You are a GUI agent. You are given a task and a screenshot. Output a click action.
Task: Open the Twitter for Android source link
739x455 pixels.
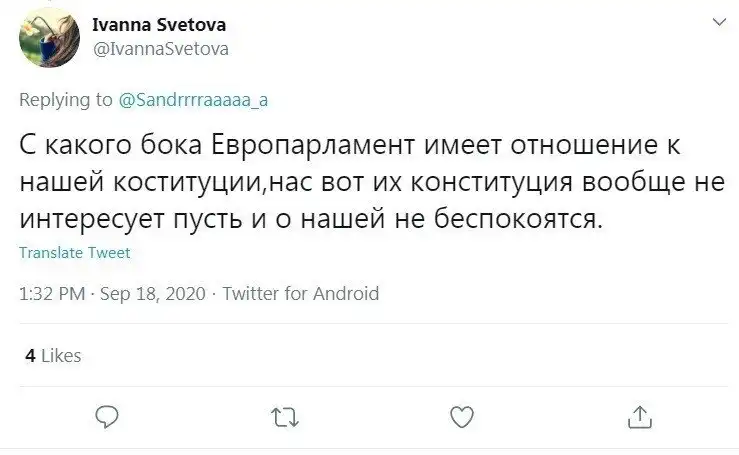tap(300, 294)
